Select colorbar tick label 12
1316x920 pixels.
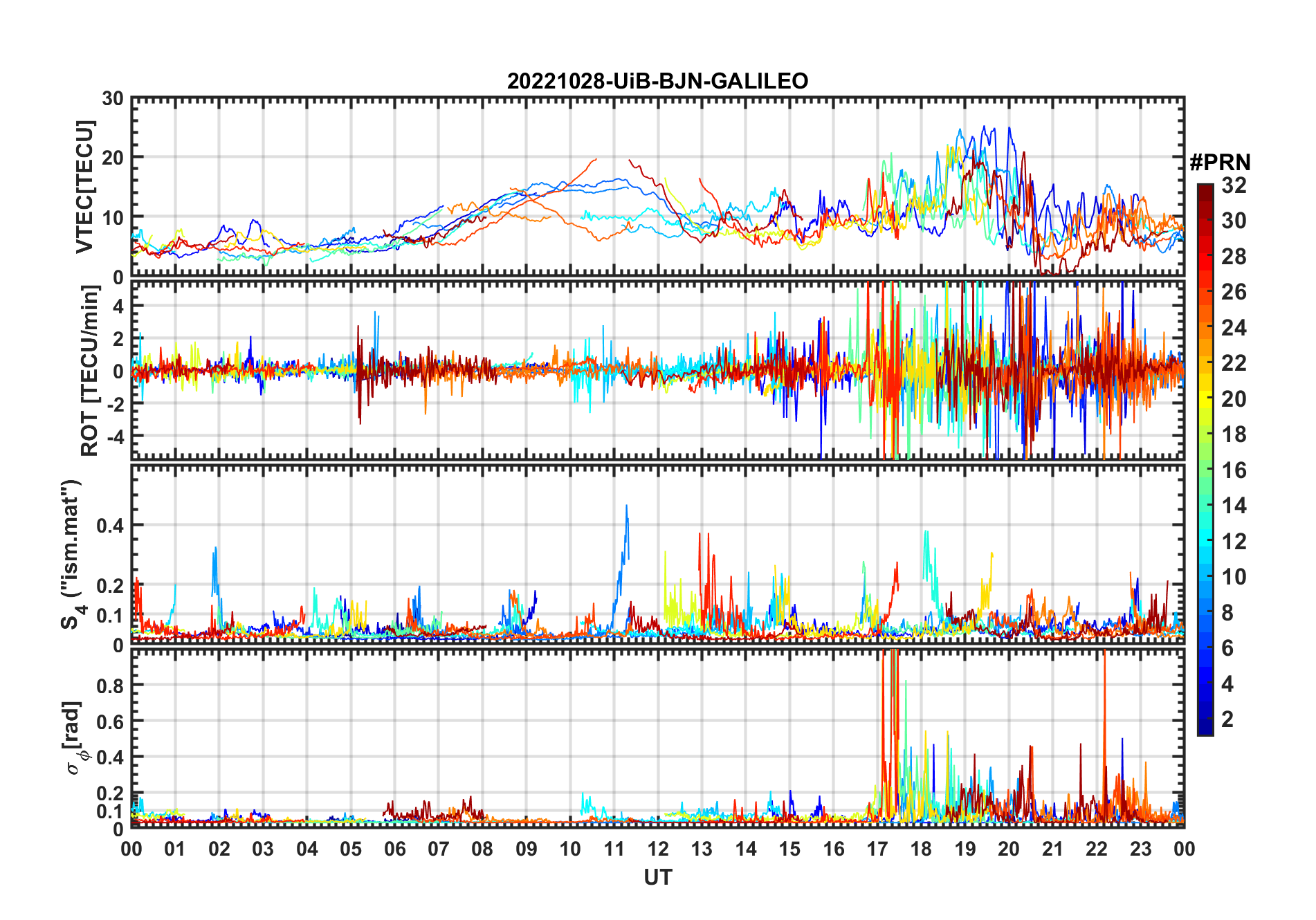click(1234, 542)
